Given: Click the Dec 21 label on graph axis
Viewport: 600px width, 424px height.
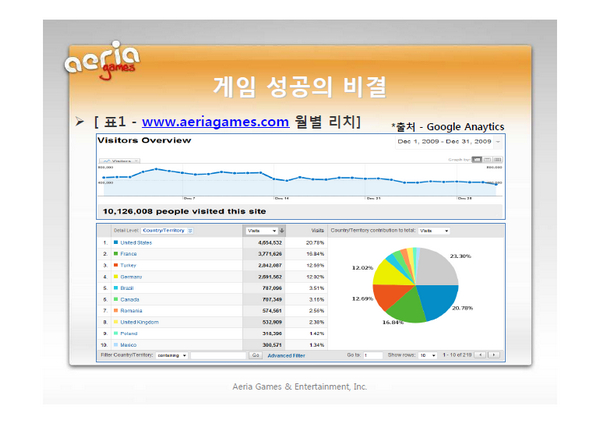Looking at the screenshot, I should [373, 198].
